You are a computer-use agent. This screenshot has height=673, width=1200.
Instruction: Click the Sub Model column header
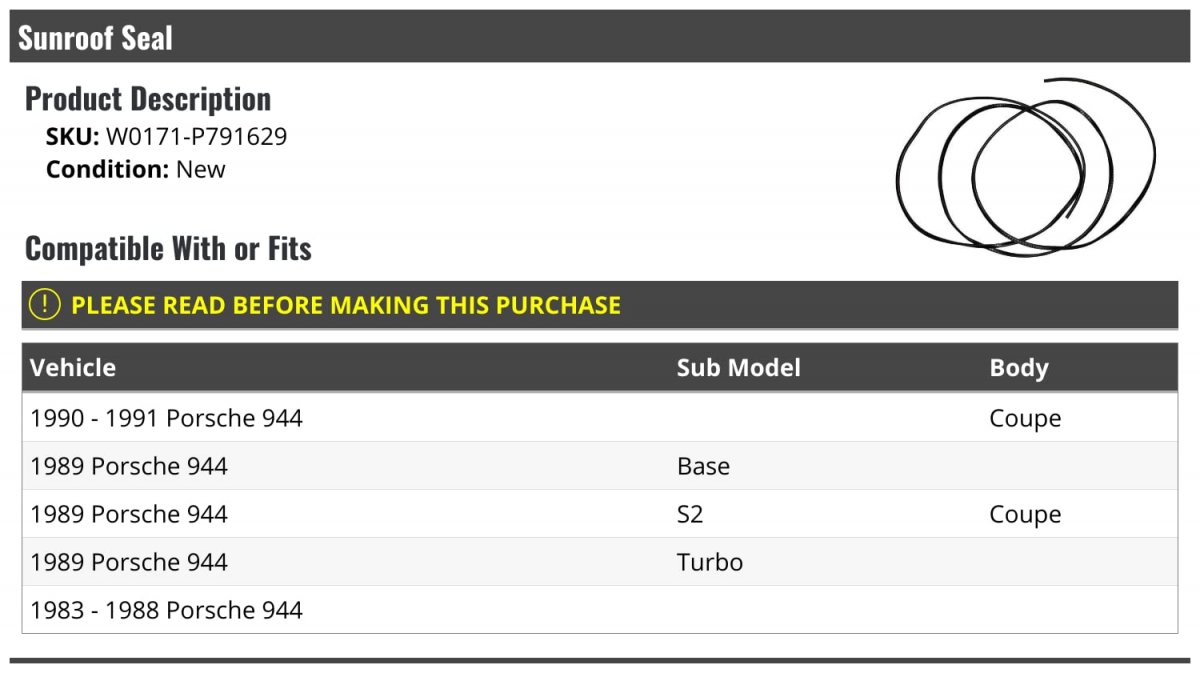[738, 368]
